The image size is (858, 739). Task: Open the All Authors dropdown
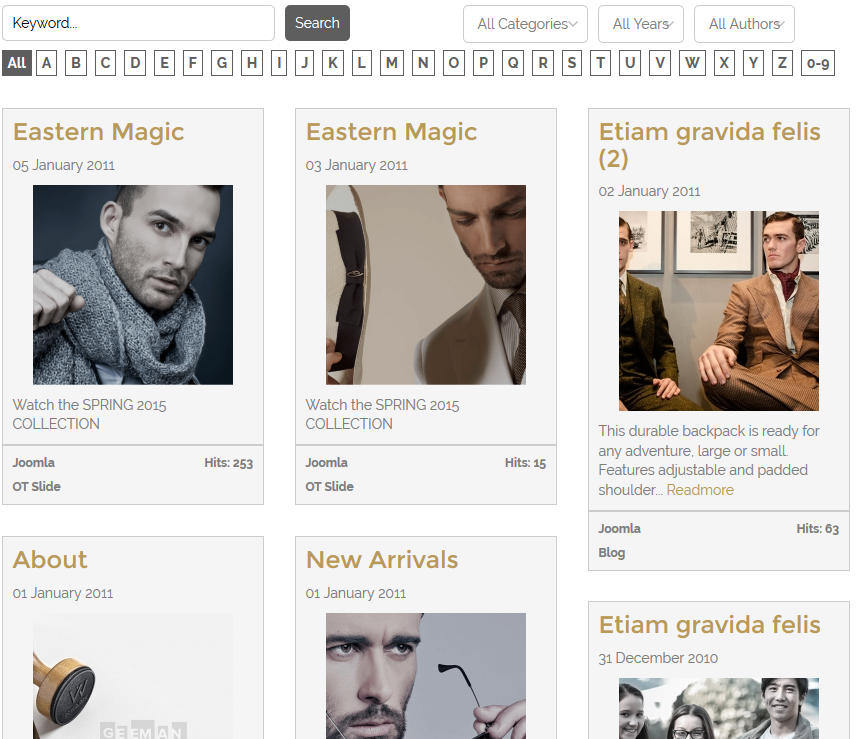tap(744, 24)
